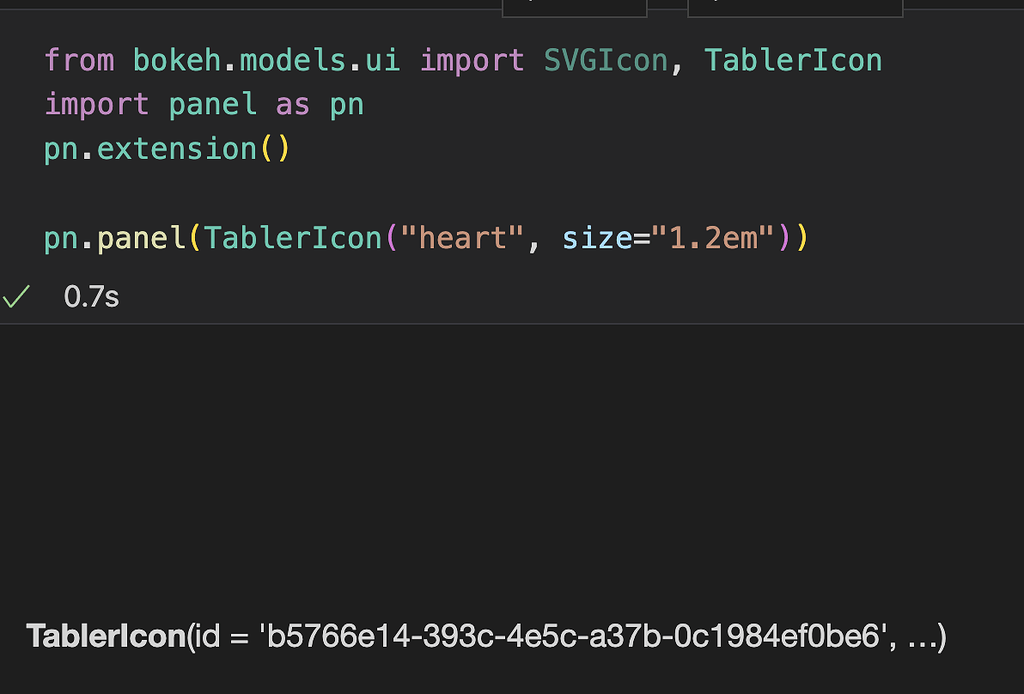This screenshot has height=694, width=1024.
Task: Click the left partially visible insert-cell button at top
Action: click(575, 8)
